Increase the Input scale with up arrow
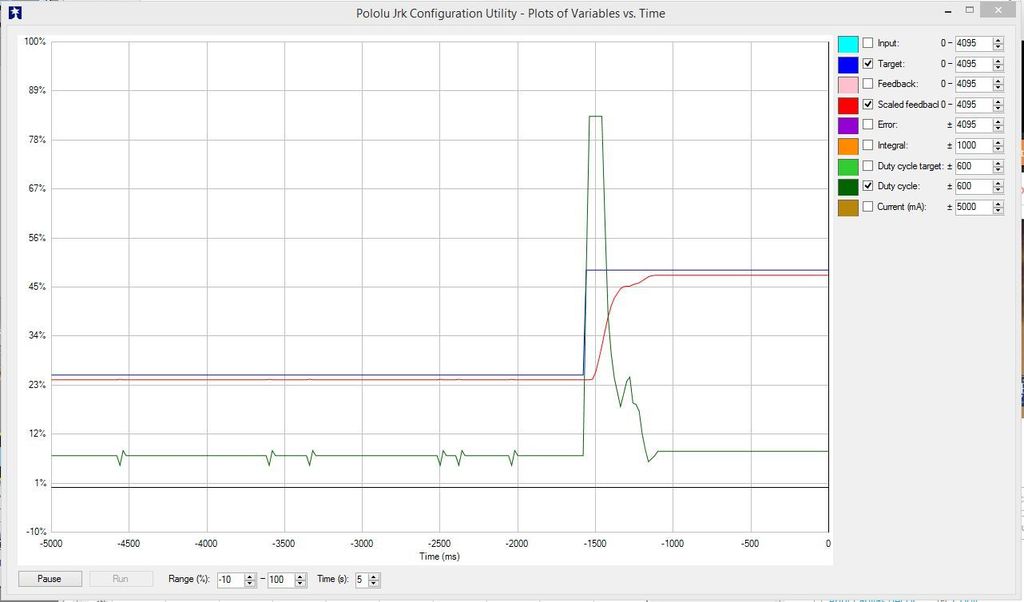This screenshot has width=1024, height=602. pyautogui.click(x=998, y=40)
